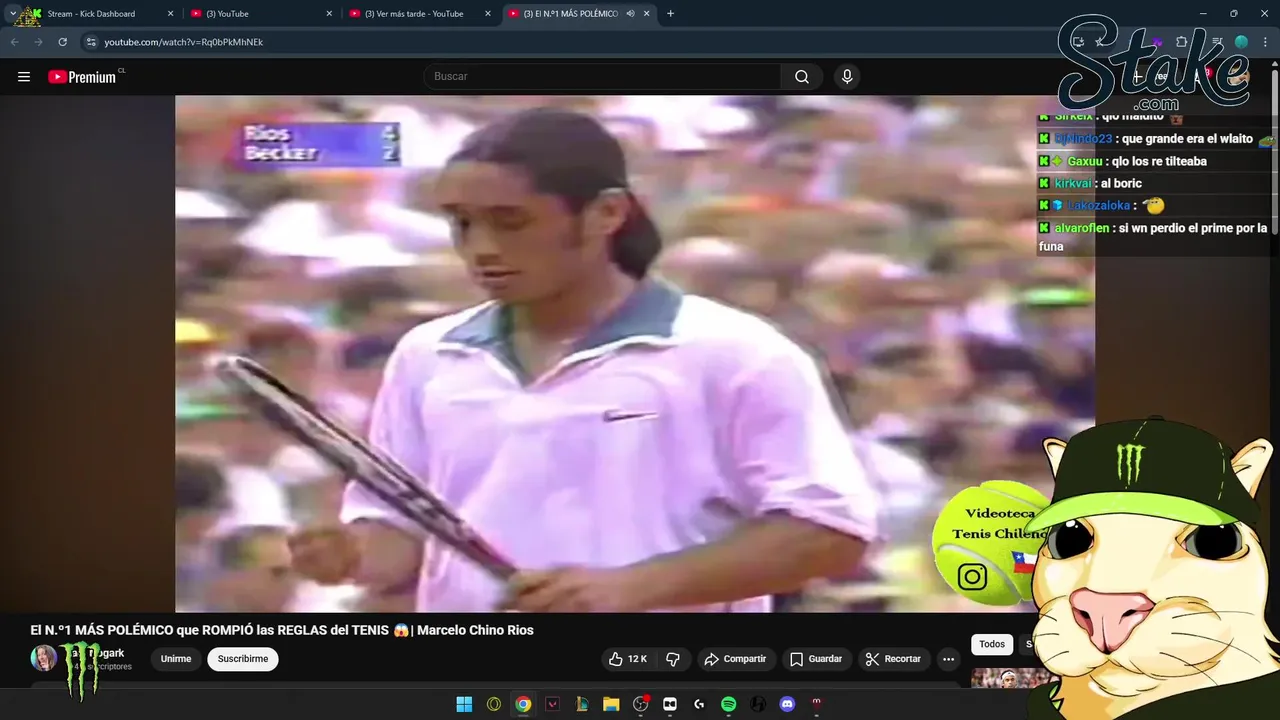Open the Chrome extensions puzzle icon
Screen dimensions: 1280x720
pos(1182,42)
